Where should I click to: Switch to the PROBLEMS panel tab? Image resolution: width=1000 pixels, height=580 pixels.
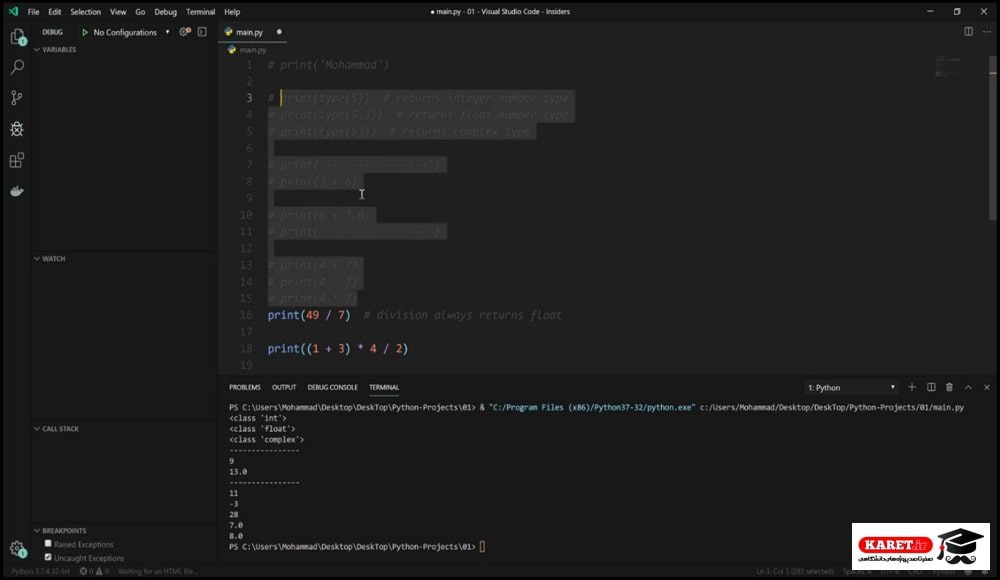[245, 387]
